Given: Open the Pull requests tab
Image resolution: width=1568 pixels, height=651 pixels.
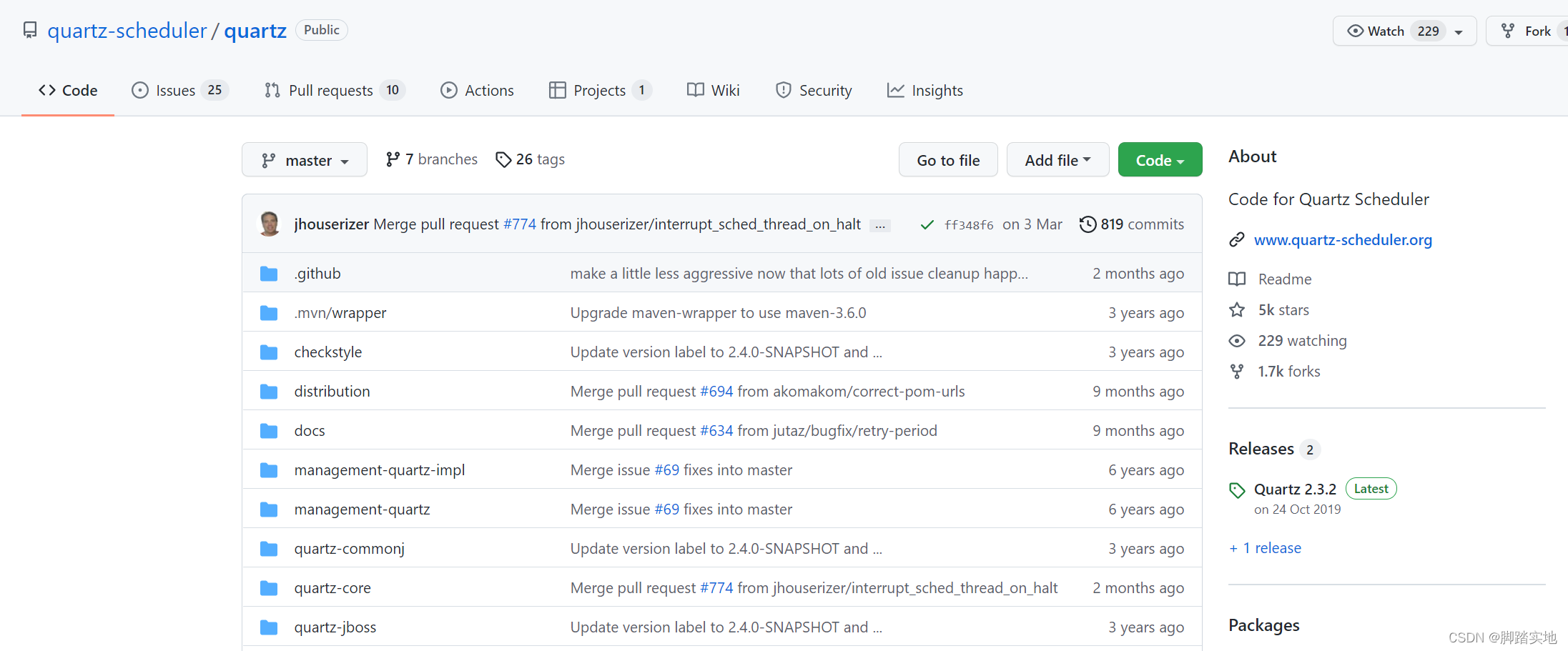Looking at the screenshot, I should coord(335,91).
